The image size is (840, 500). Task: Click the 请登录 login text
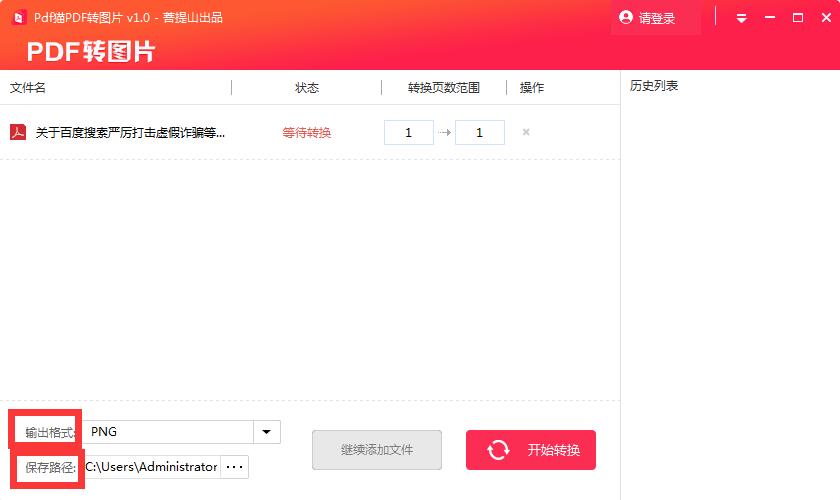click(657, 18)
